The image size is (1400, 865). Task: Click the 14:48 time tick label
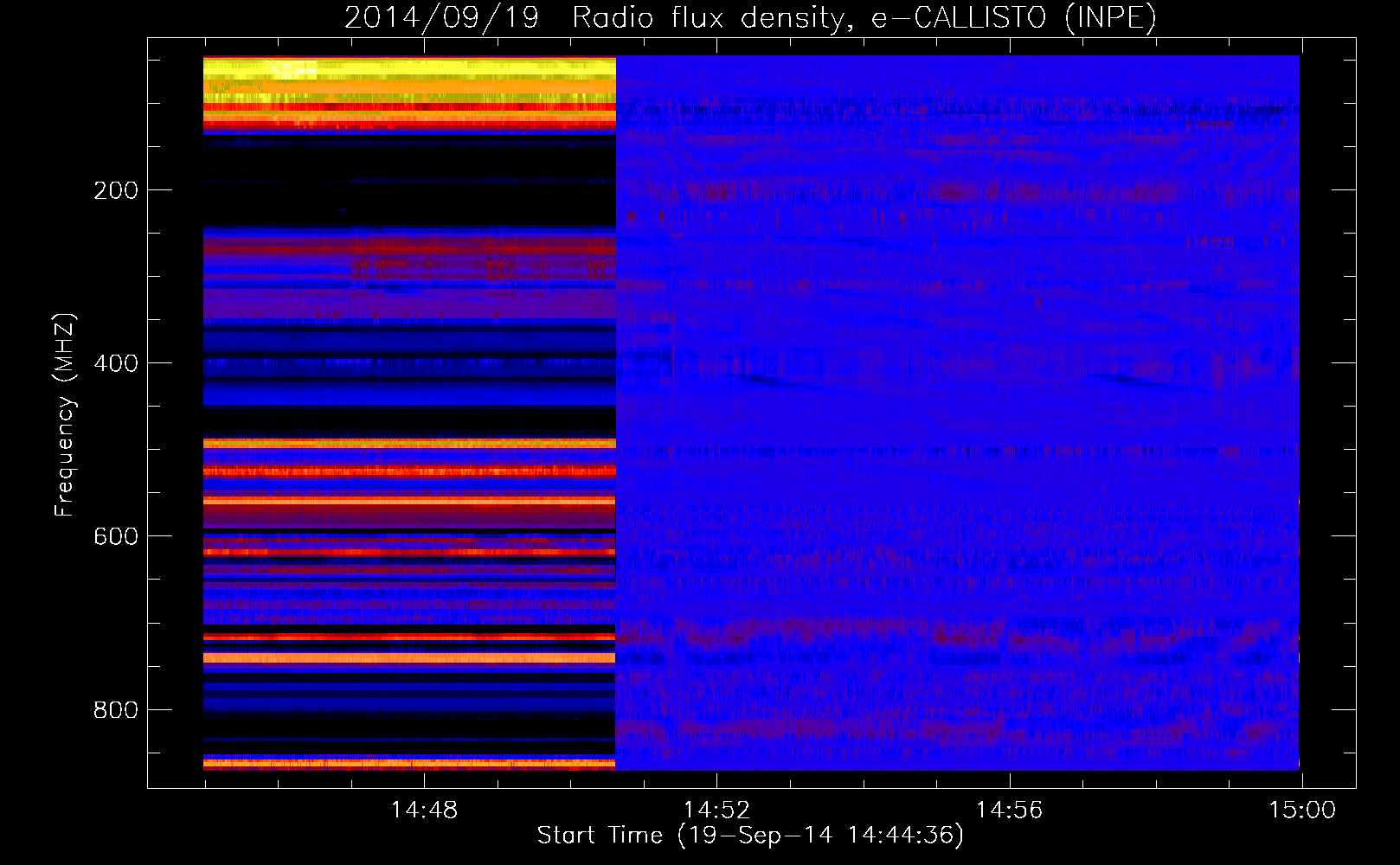(424, 810)
